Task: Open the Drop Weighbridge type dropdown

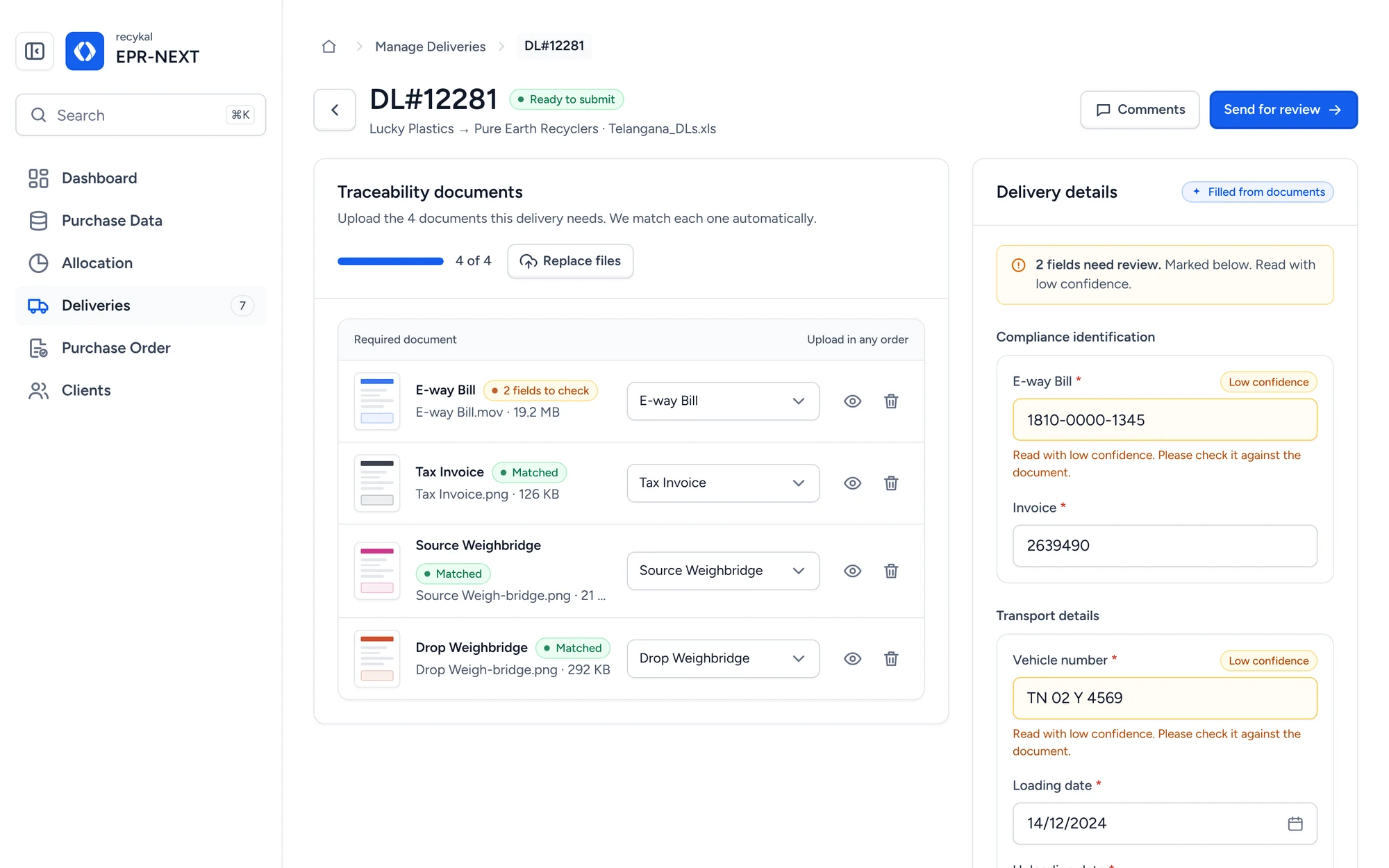Action: pyautogui.click(x=723, y=659)
